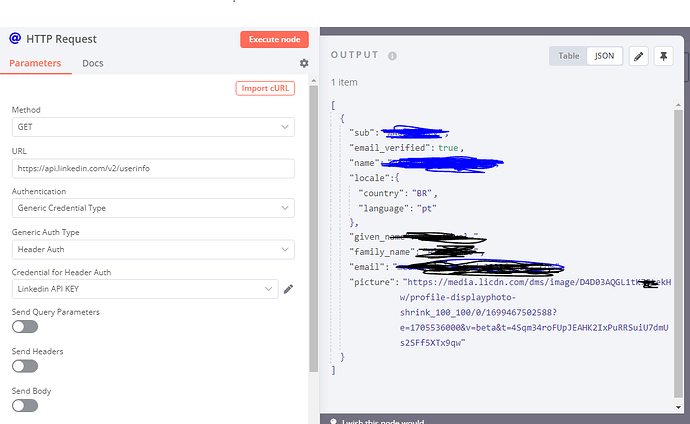
Task: Turn on the Send Body switch
Action: 25,406
